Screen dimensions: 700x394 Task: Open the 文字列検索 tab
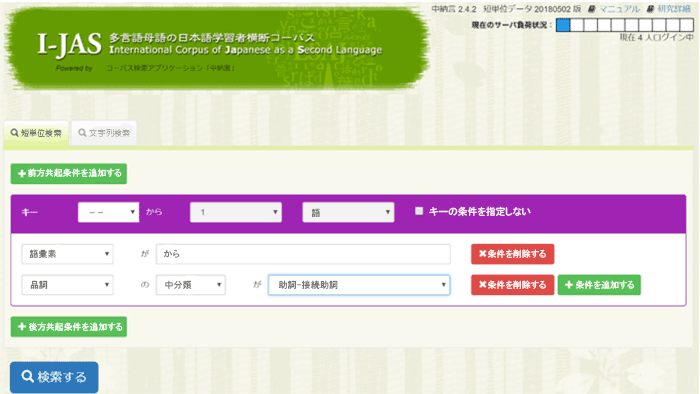pos(104,133)
